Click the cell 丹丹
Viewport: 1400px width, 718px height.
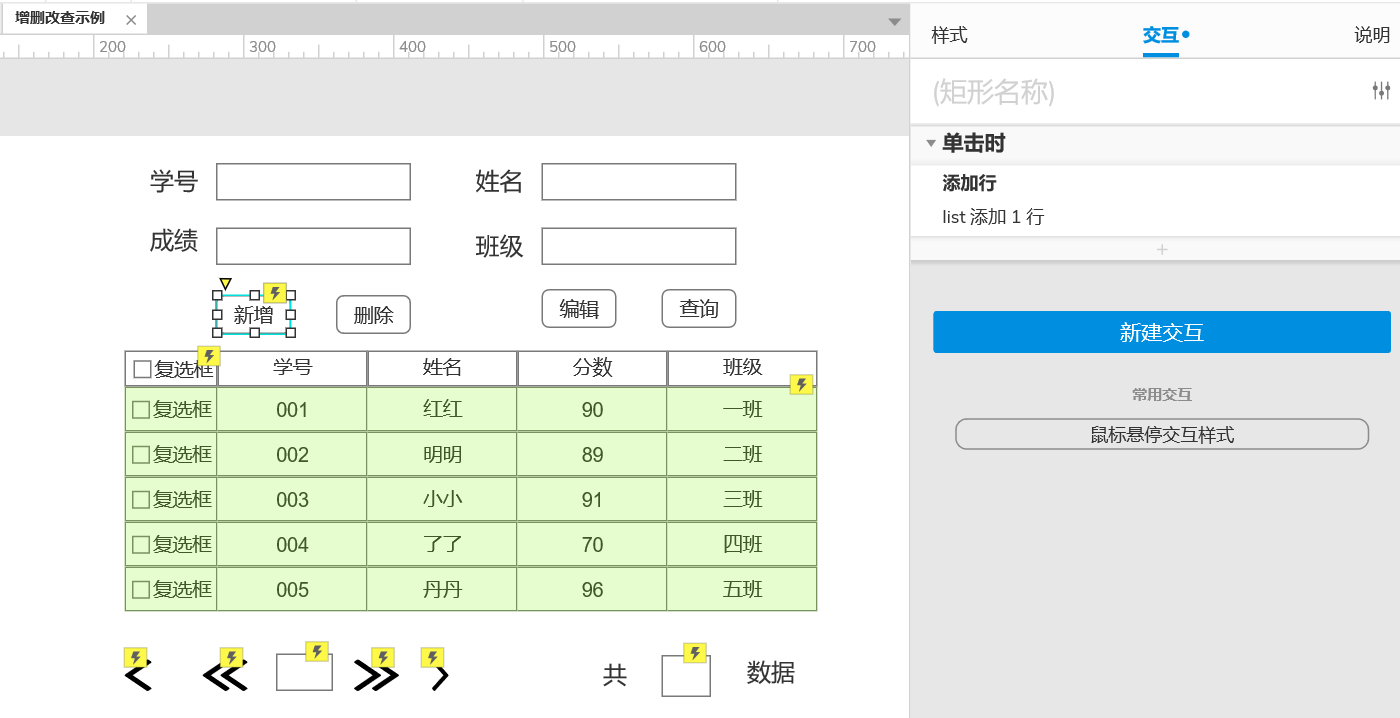[442, 589]
